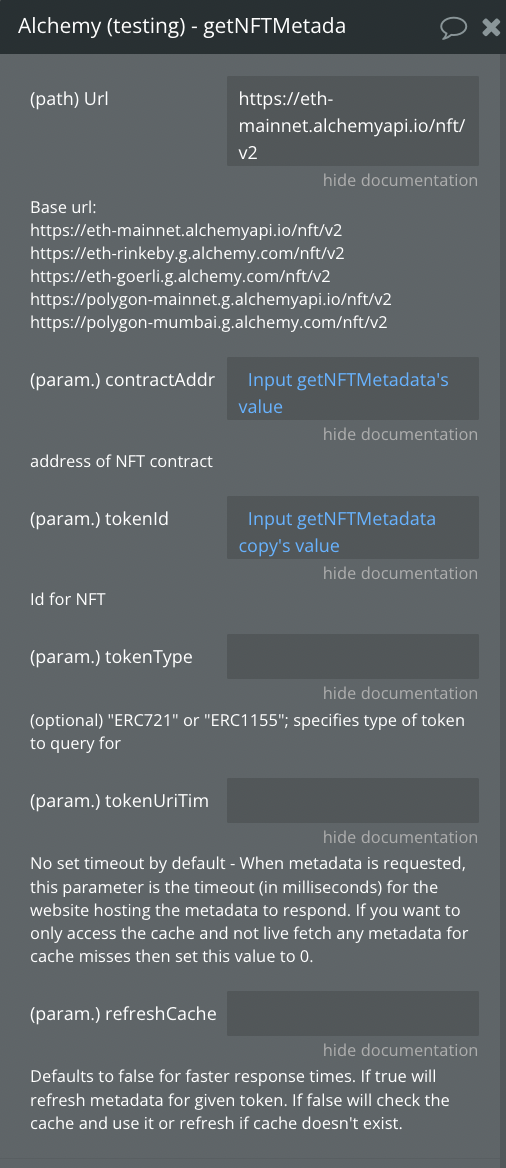Viewport: 506px width, 1168px height.
Task: Close the getNFTMetada property panel
Action: 491,28
